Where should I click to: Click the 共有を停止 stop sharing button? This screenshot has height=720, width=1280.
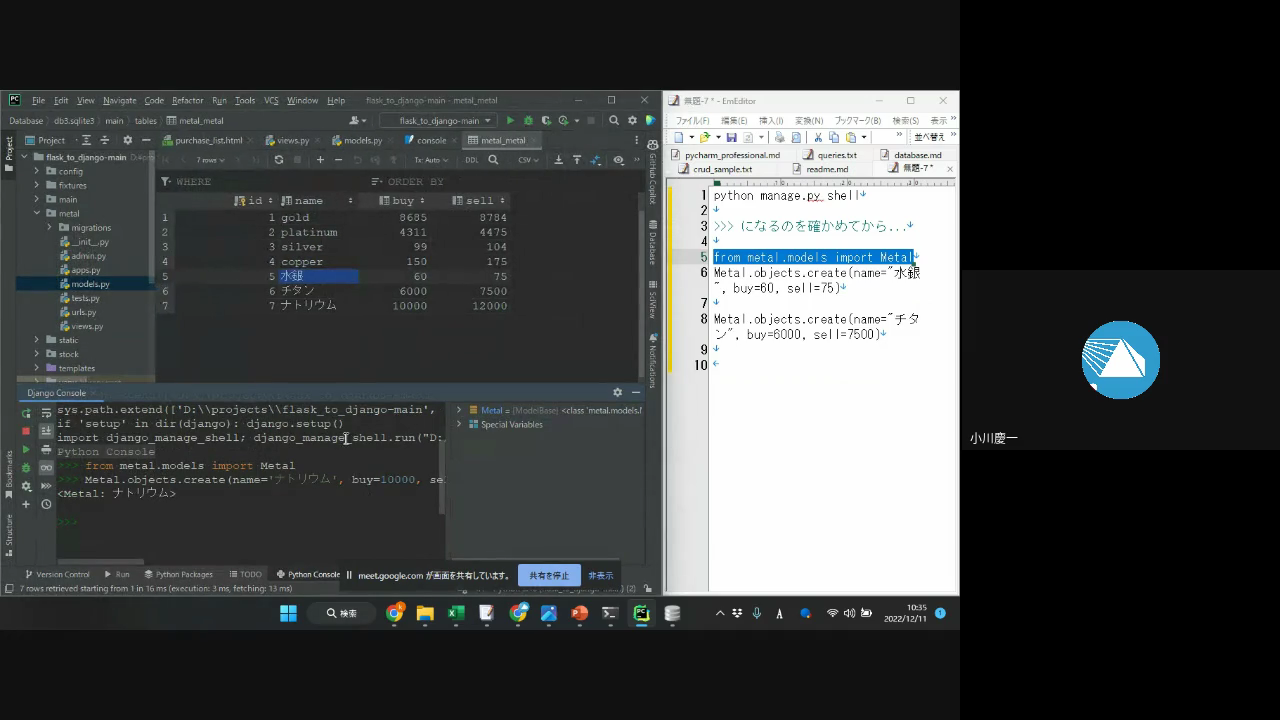(x=548, y=575)
